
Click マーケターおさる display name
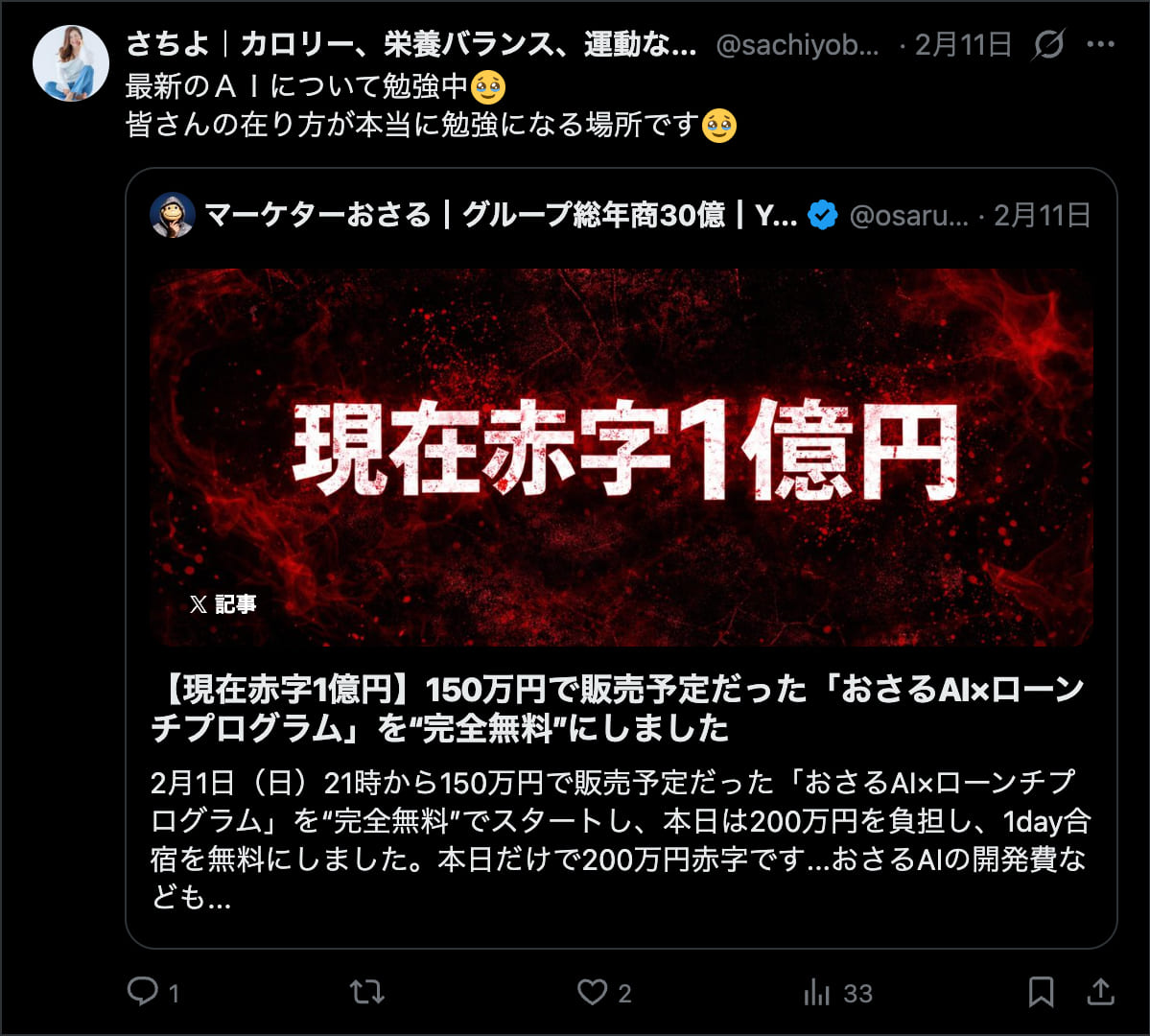[x=501, y=216]
